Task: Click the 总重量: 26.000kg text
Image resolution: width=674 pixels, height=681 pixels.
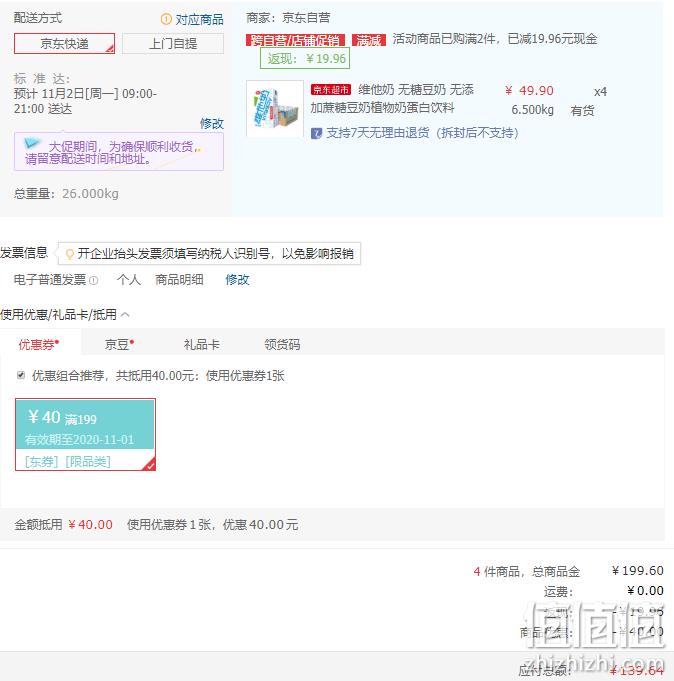Action: 66,193
